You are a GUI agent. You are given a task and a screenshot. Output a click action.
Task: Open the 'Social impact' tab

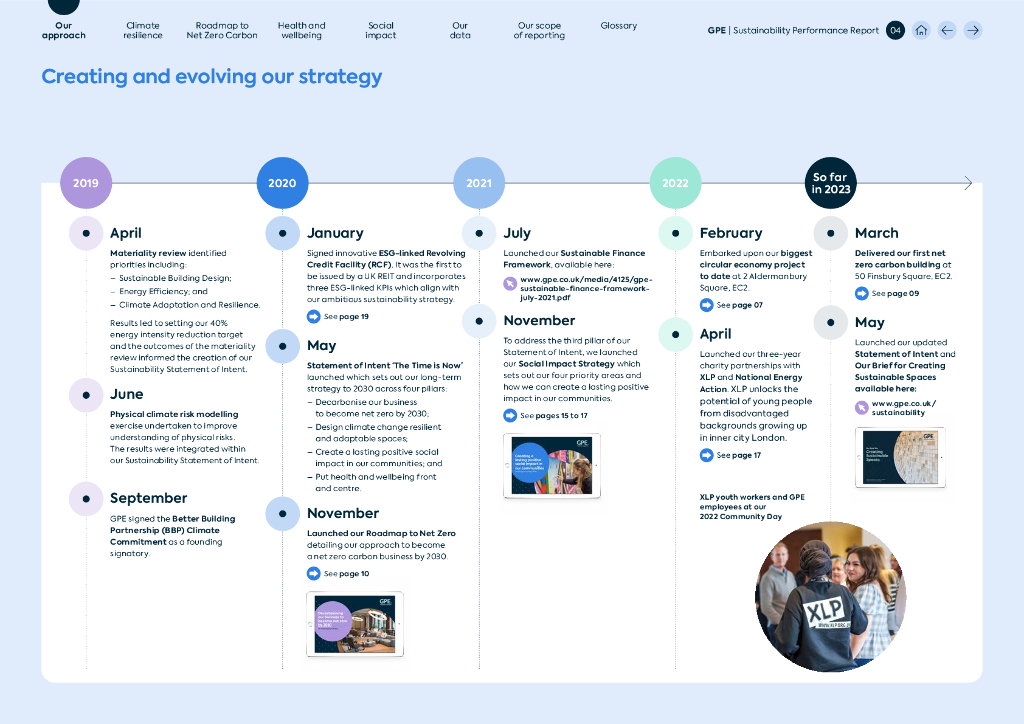click(381, 30)
